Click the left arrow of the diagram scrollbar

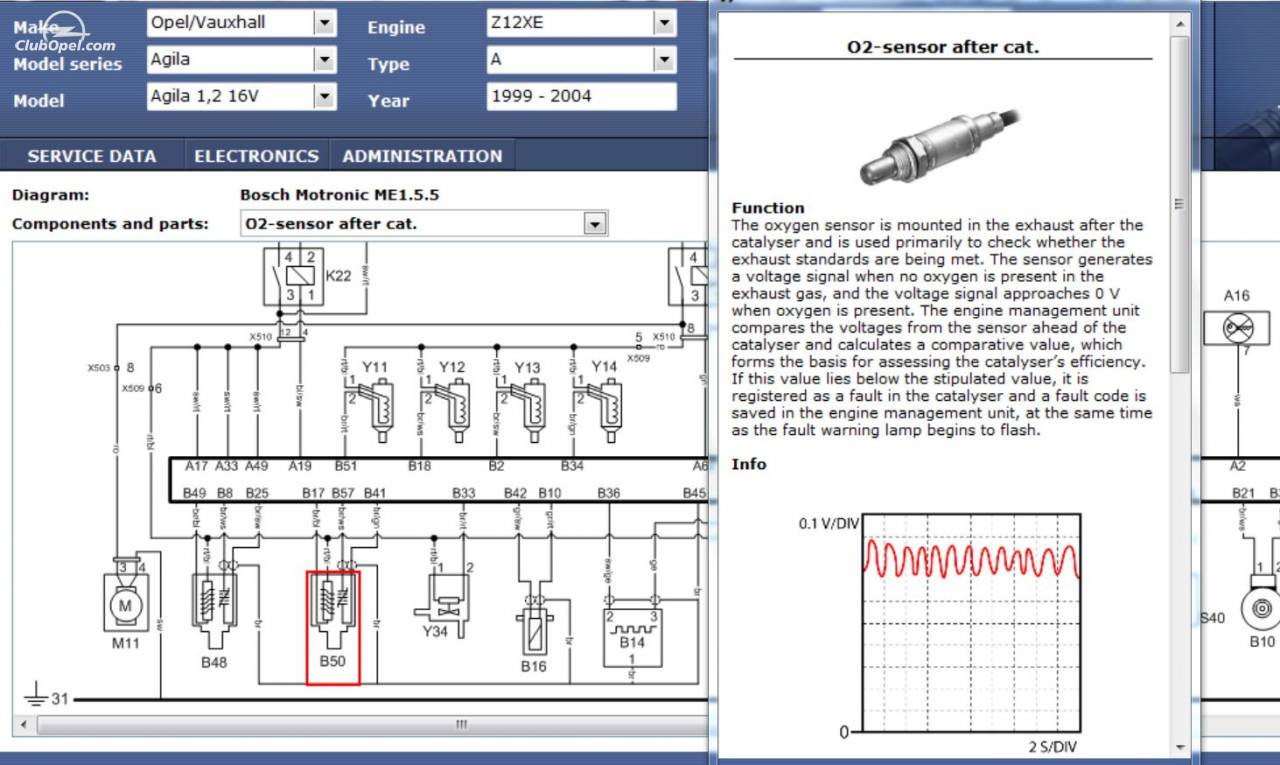click(24, 724)
